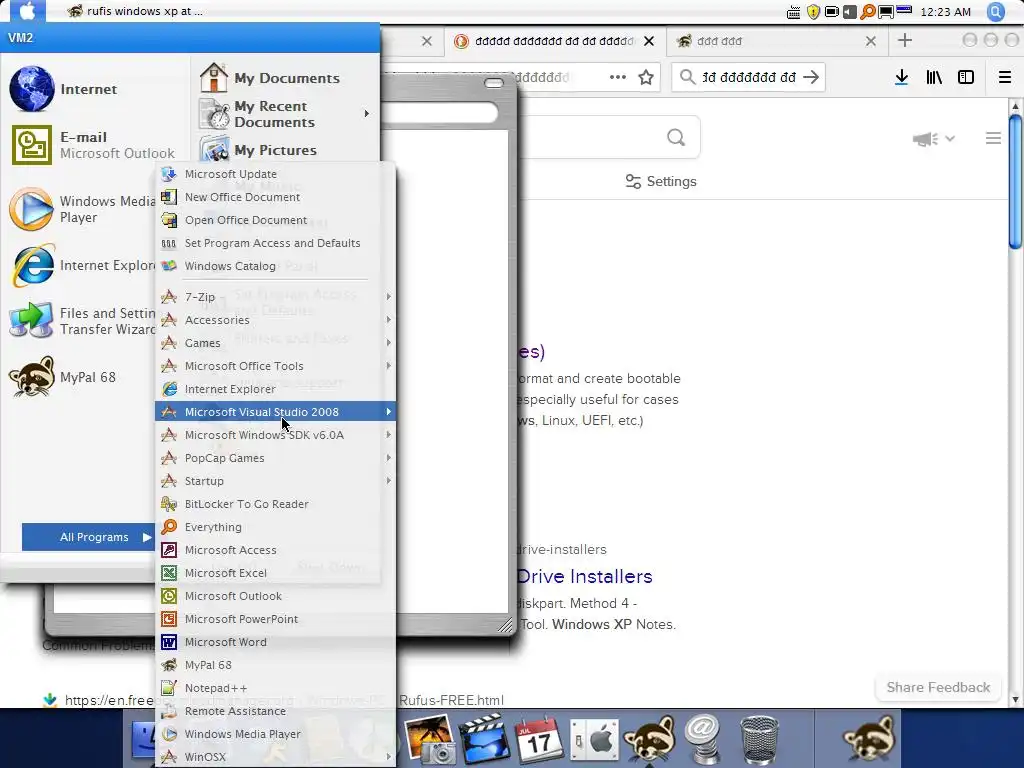
Task: Click the All Programs button
Action: (x=88, y=537)
